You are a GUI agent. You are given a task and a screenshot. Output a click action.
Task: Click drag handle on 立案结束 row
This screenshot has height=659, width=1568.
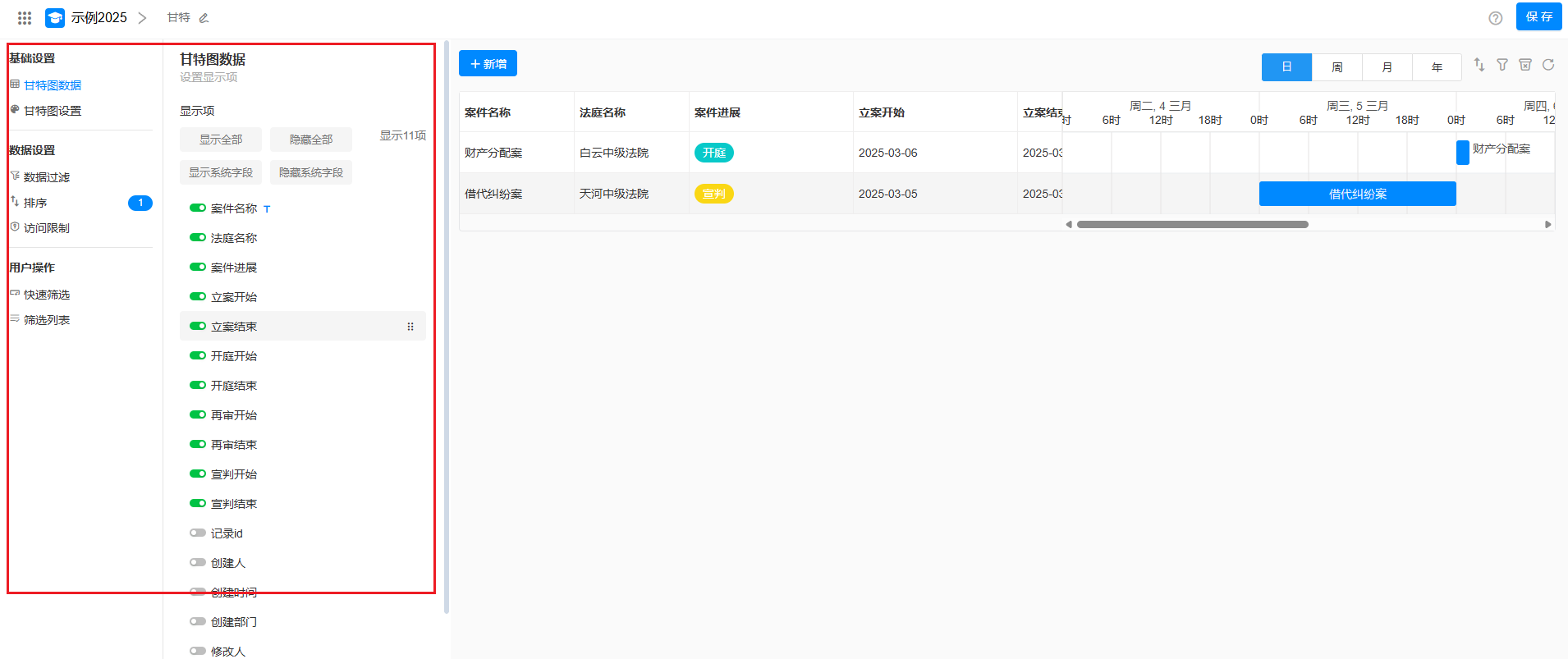[x=410, y=327]
